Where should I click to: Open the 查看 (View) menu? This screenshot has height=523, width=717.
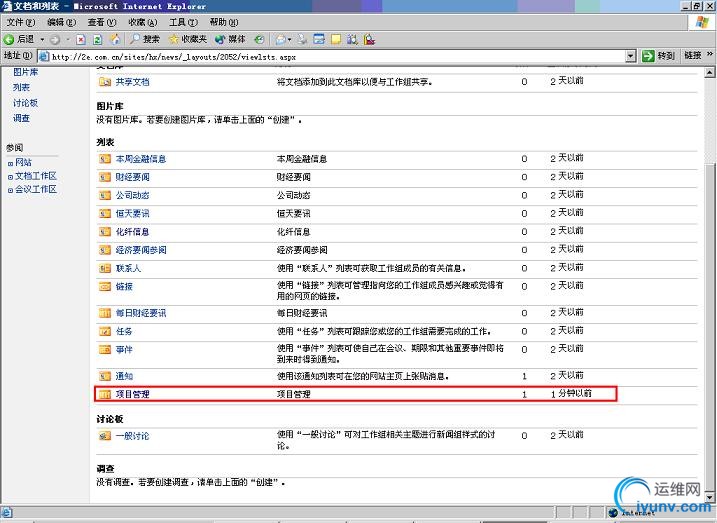(102, 22)
